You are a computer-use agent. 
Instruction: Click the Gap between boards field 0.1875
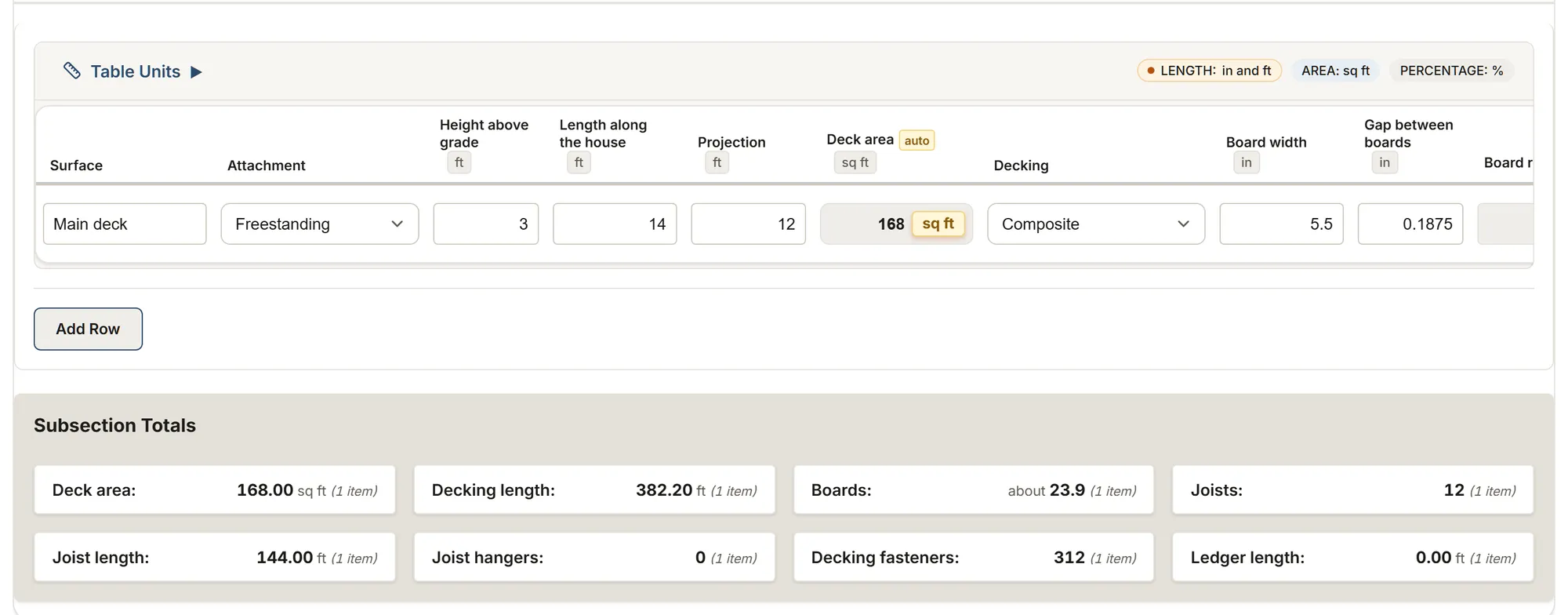(x=1410, y=224)
